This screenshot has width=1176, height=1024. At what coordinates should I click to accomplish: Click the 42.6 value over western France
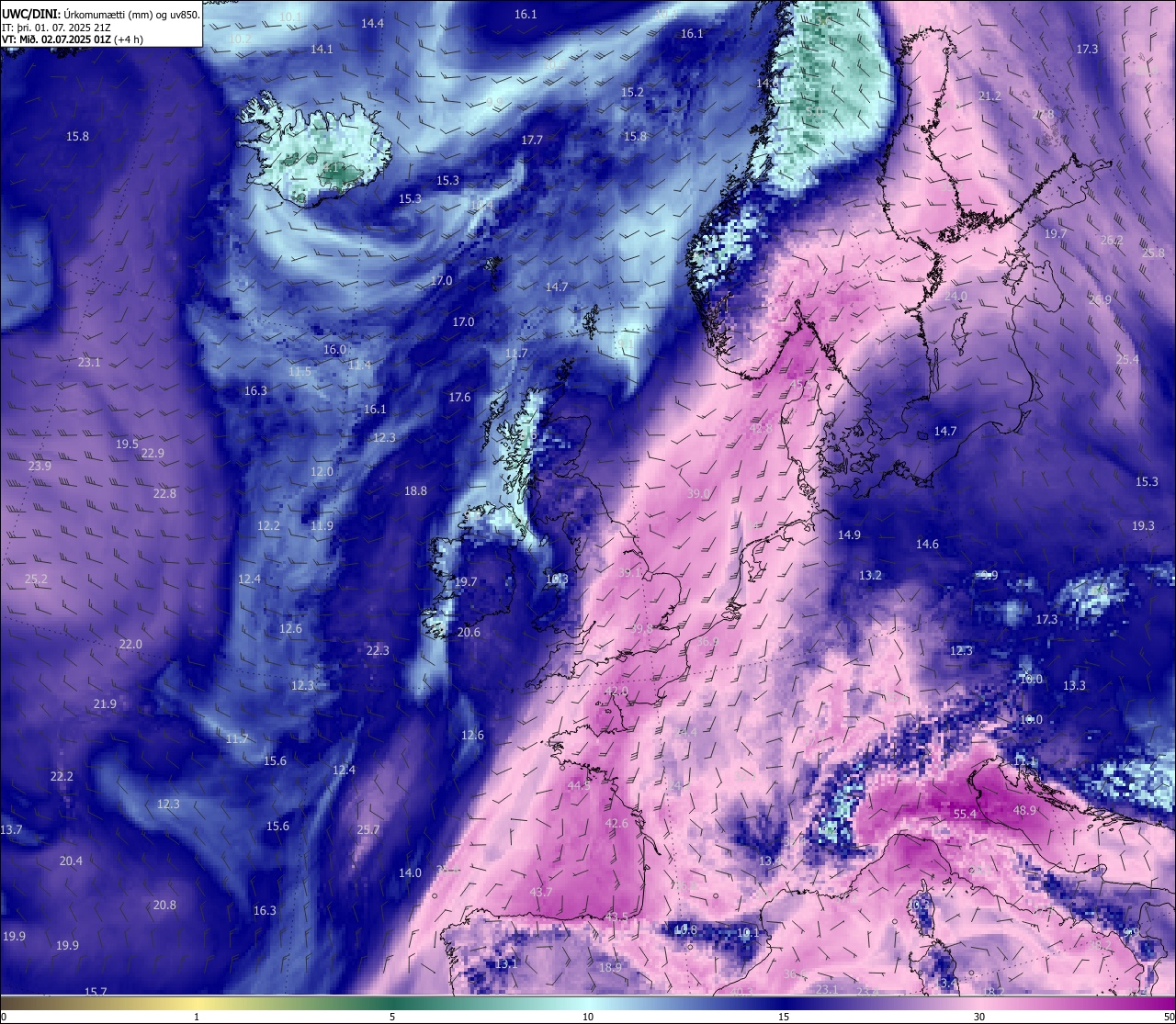point(616,823)
